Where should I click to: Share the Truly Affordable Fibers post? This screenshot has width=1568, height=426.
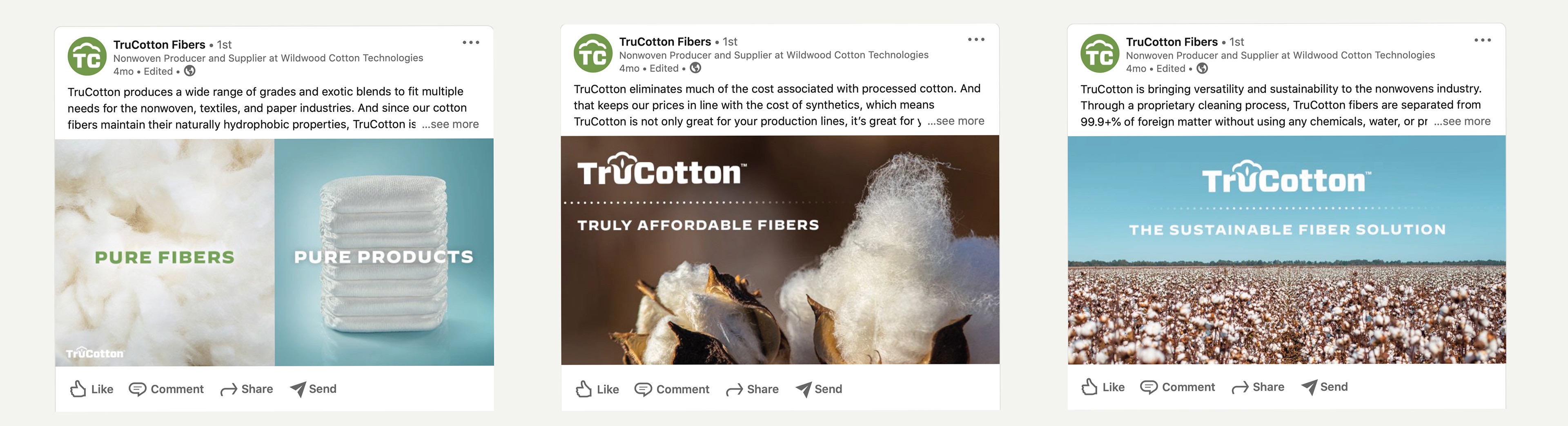pyautogui.click(x=752, y=389)
